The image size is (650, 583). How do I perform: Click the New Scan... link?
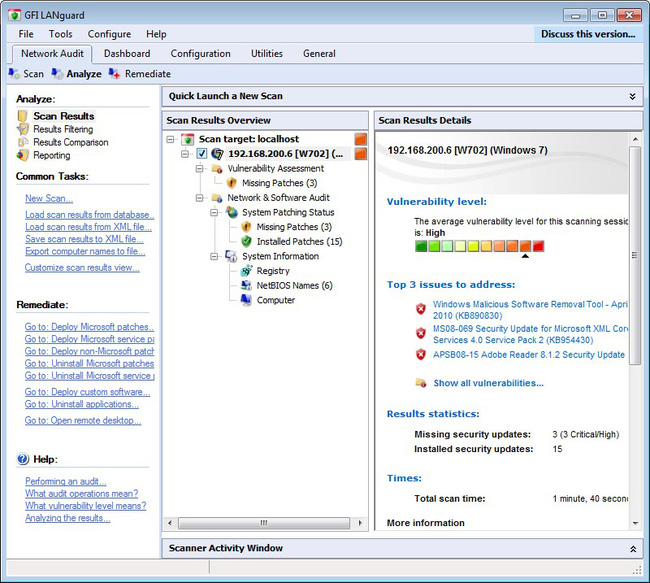tap(49, 198)
